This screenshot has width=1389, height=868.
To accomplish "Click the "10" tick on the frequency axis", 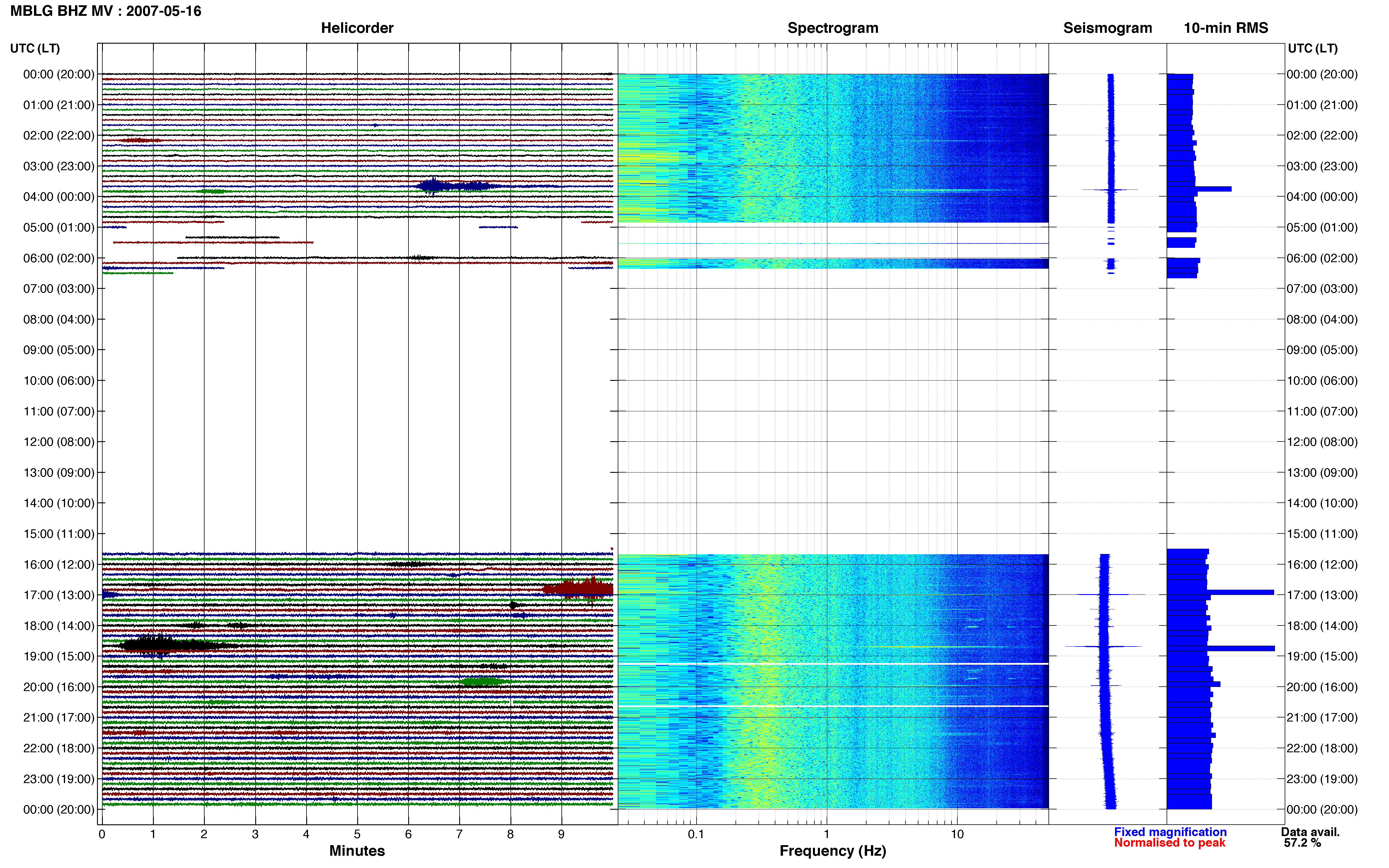I will [957, 834].
